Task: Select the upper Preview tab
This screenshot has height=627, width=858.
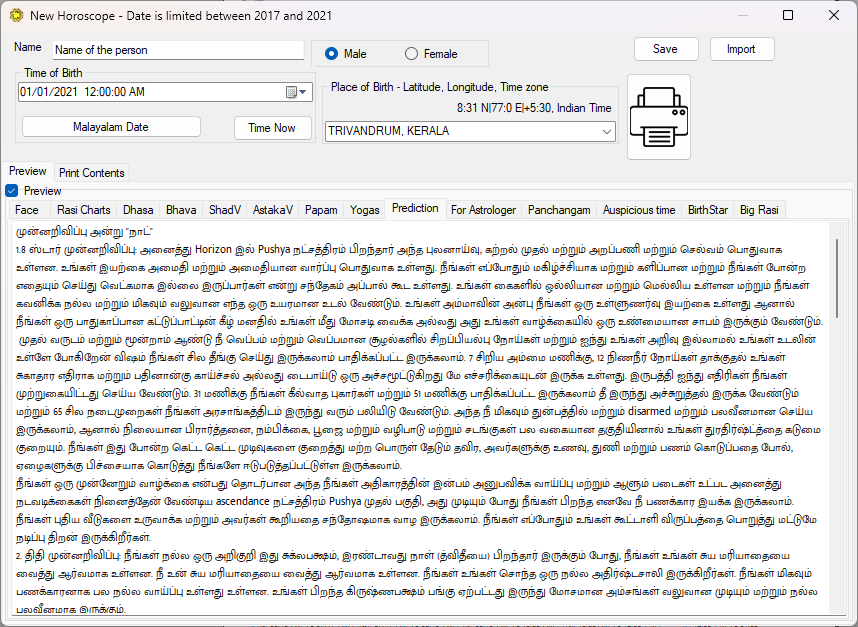Action: 27,171
